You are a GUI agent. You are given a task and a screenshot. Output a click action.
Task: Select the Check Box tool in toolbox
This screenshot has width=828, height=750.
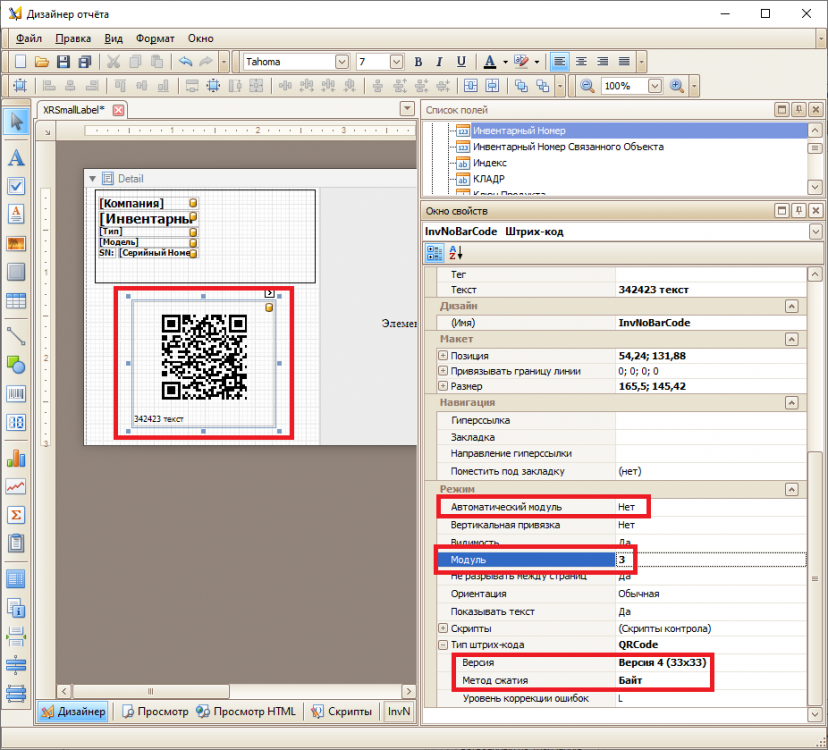pyautogui.click(x=16, y=186)
